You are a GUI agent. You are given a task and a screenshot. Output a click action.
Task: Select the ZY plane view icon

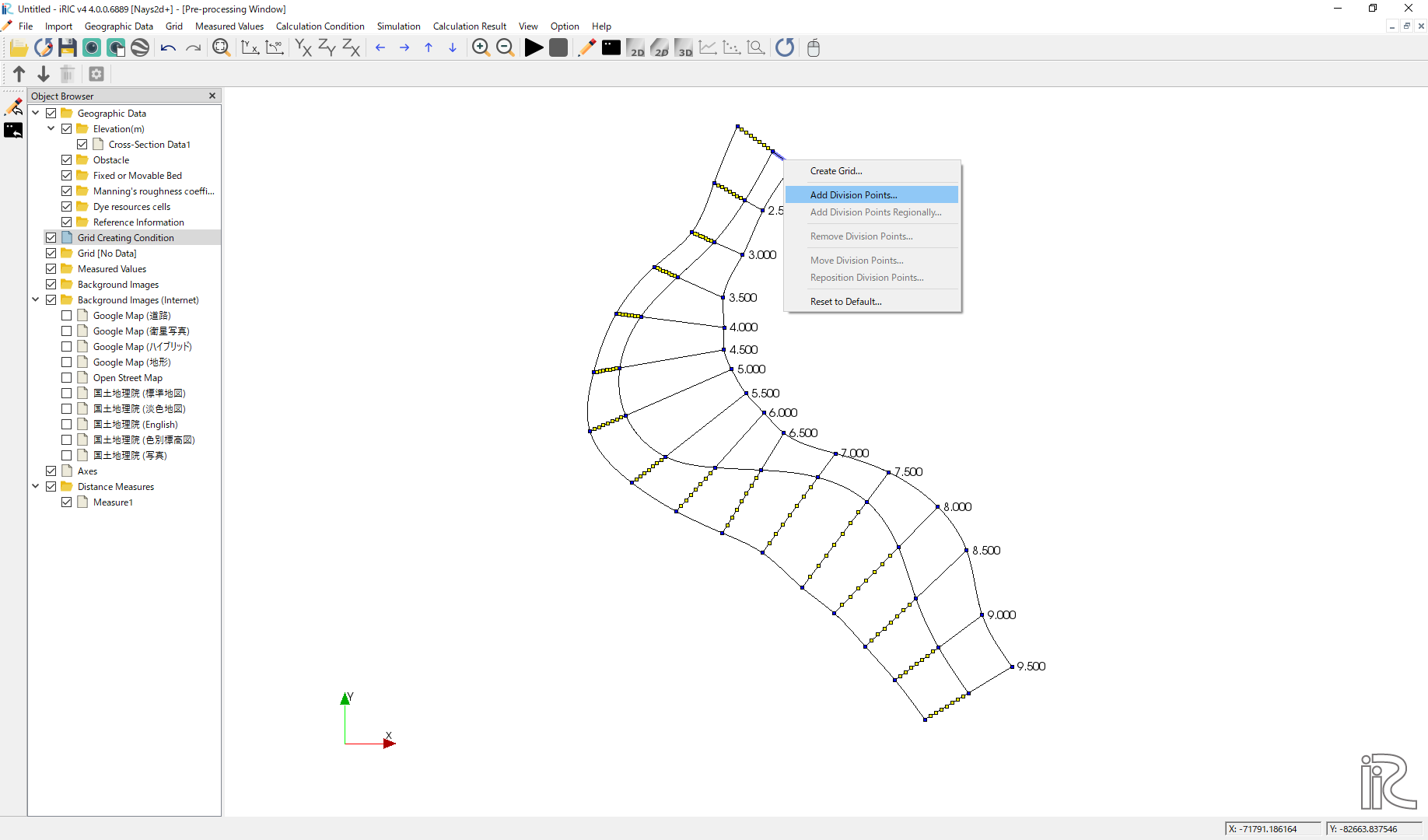(x=327, y=48)
